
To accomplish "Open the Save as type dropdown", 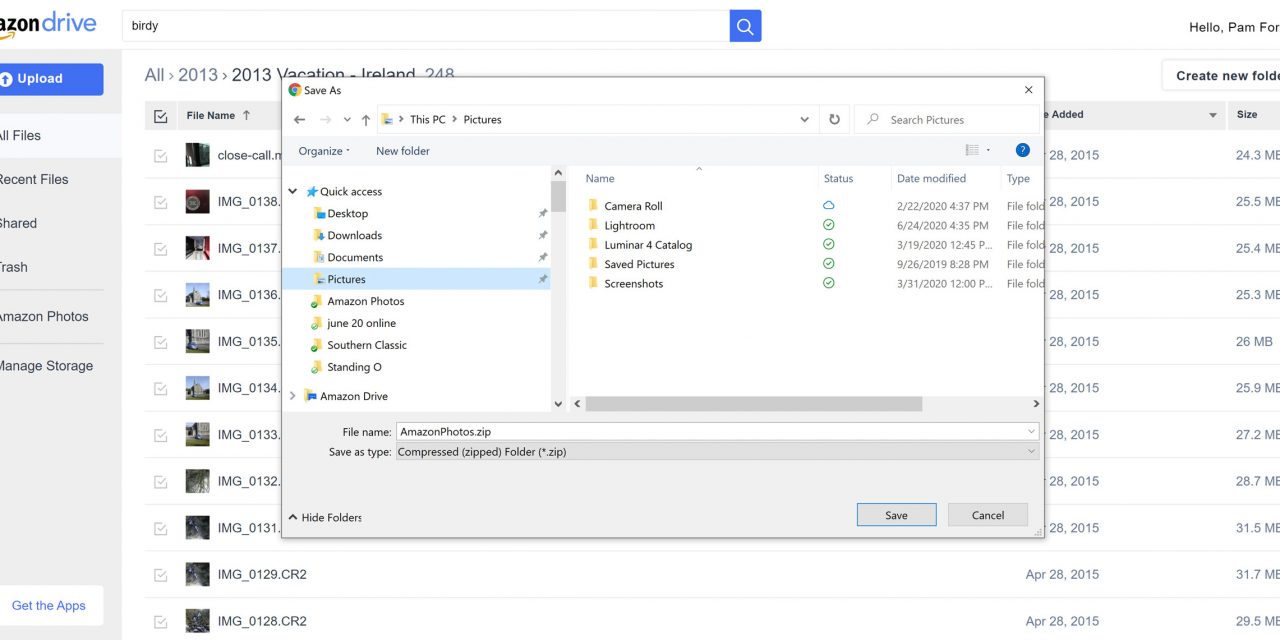I will pyautogui.click(x=717, y=452).
